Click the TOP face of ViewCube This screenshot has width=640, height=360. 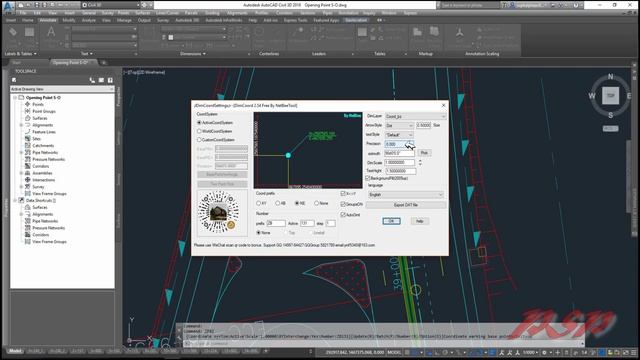[611, 96]
